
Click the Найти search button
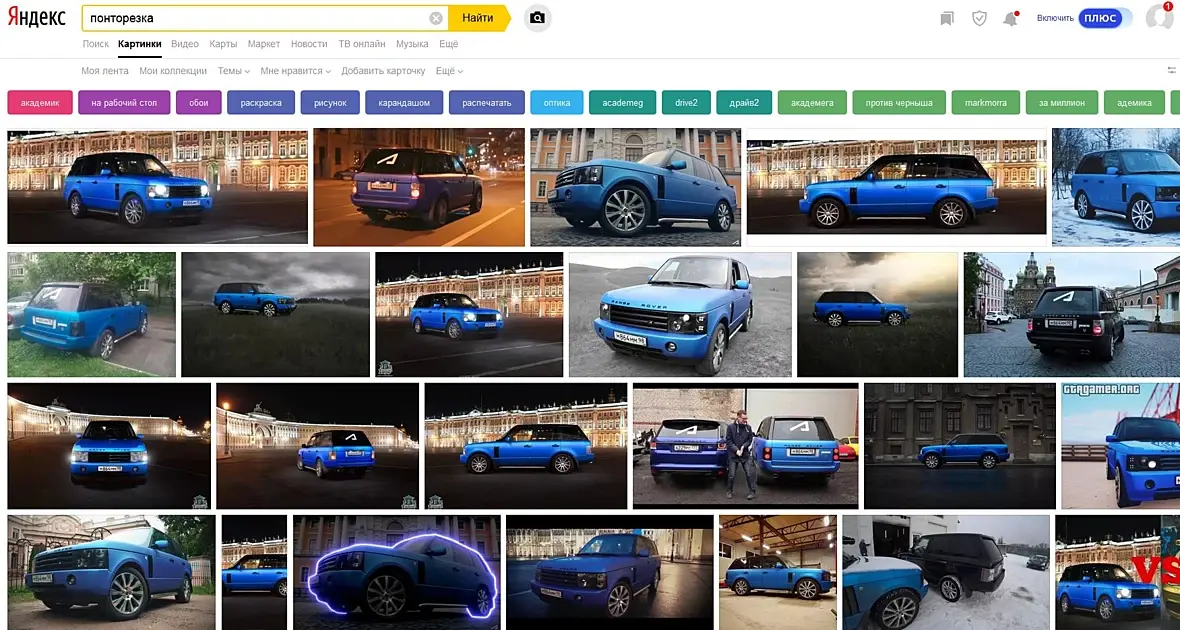point(479,18)
